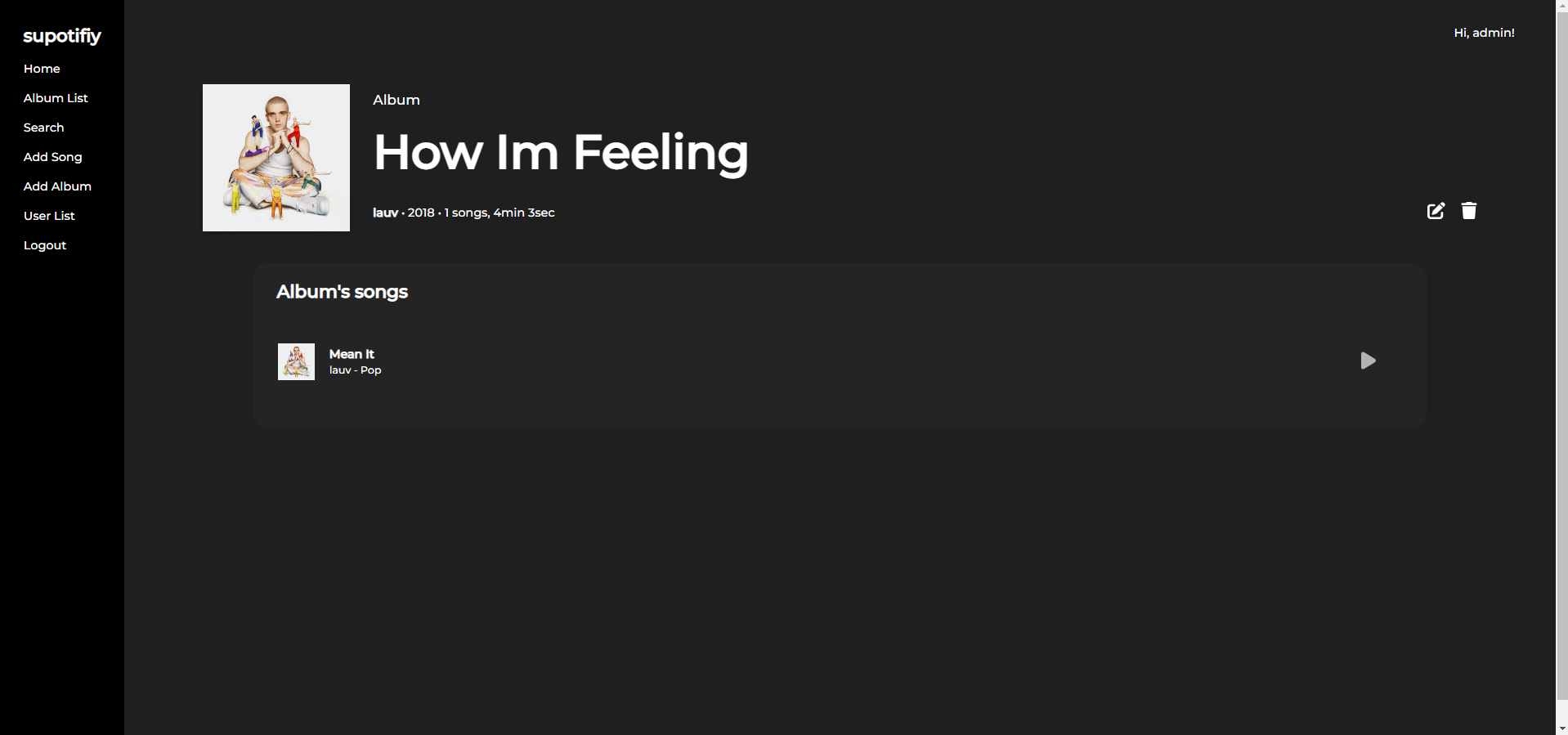The height and width of the screenshot is (735, 1568).
Task: Click the 'Hi, admin!' greeting
Action: pyautogui.click(x=1484, y=33)
